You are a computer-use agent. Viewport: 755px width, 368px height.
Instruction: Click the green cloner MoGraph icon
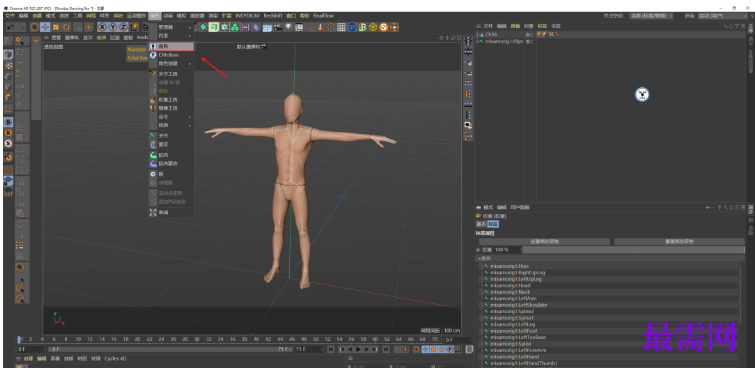coord(235,27)
